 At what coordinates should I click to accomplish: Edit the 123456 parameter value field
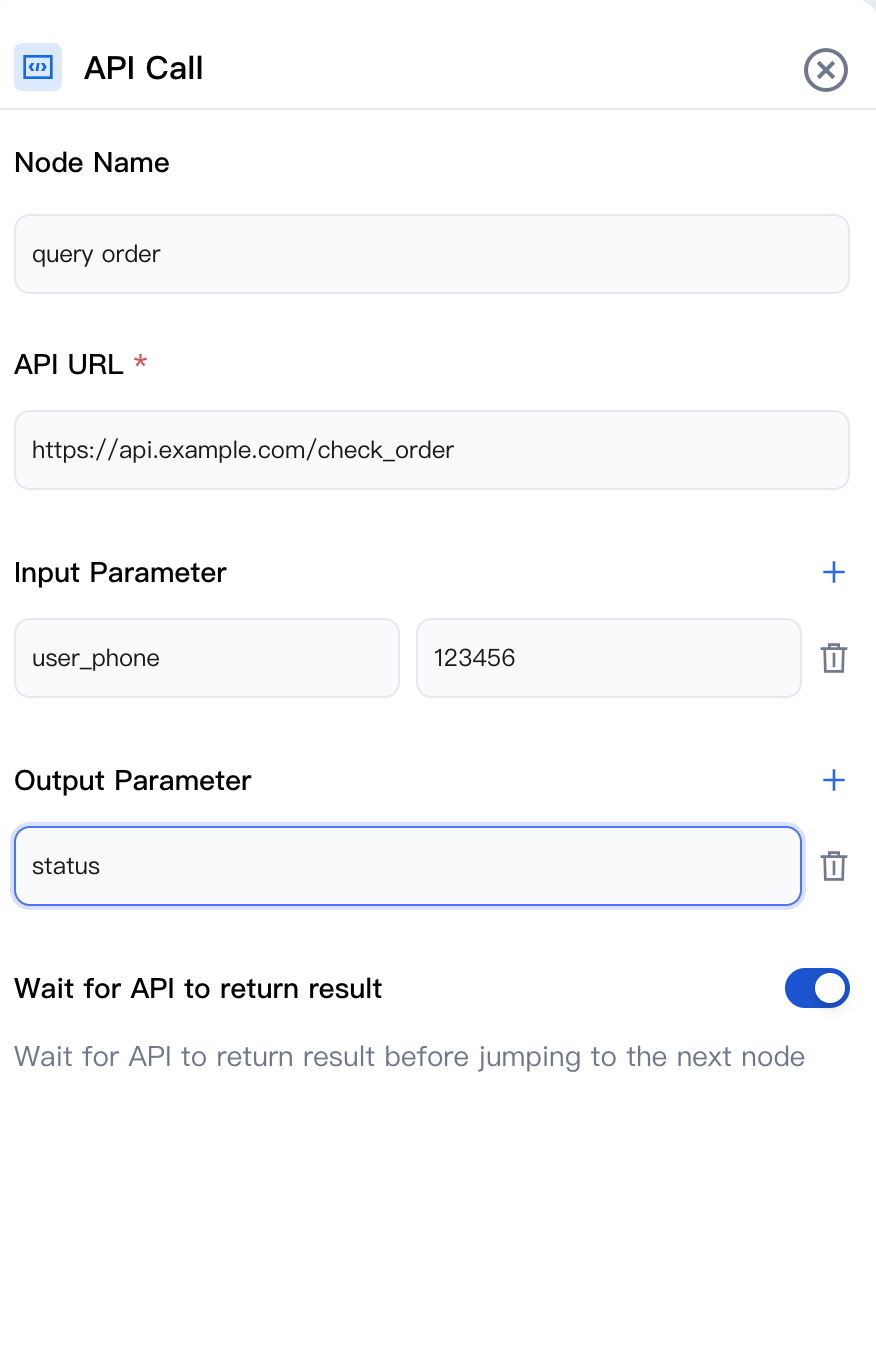pos(608,658)
